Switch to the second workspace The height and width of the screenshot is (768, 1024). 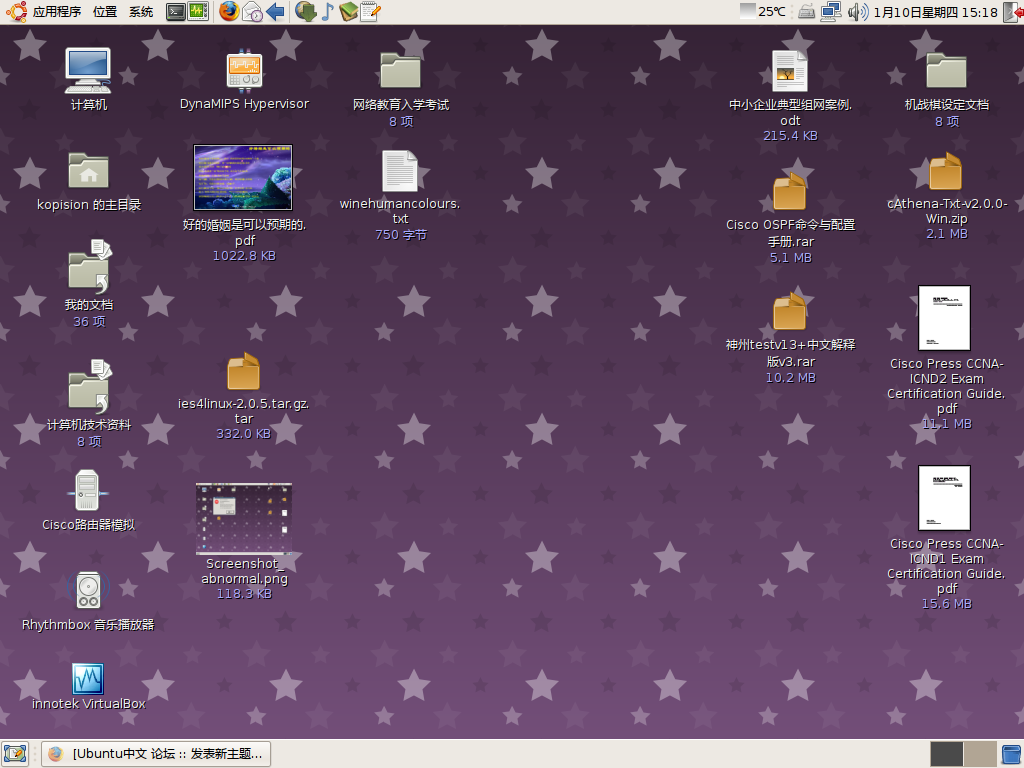click(x=980, y=754)
